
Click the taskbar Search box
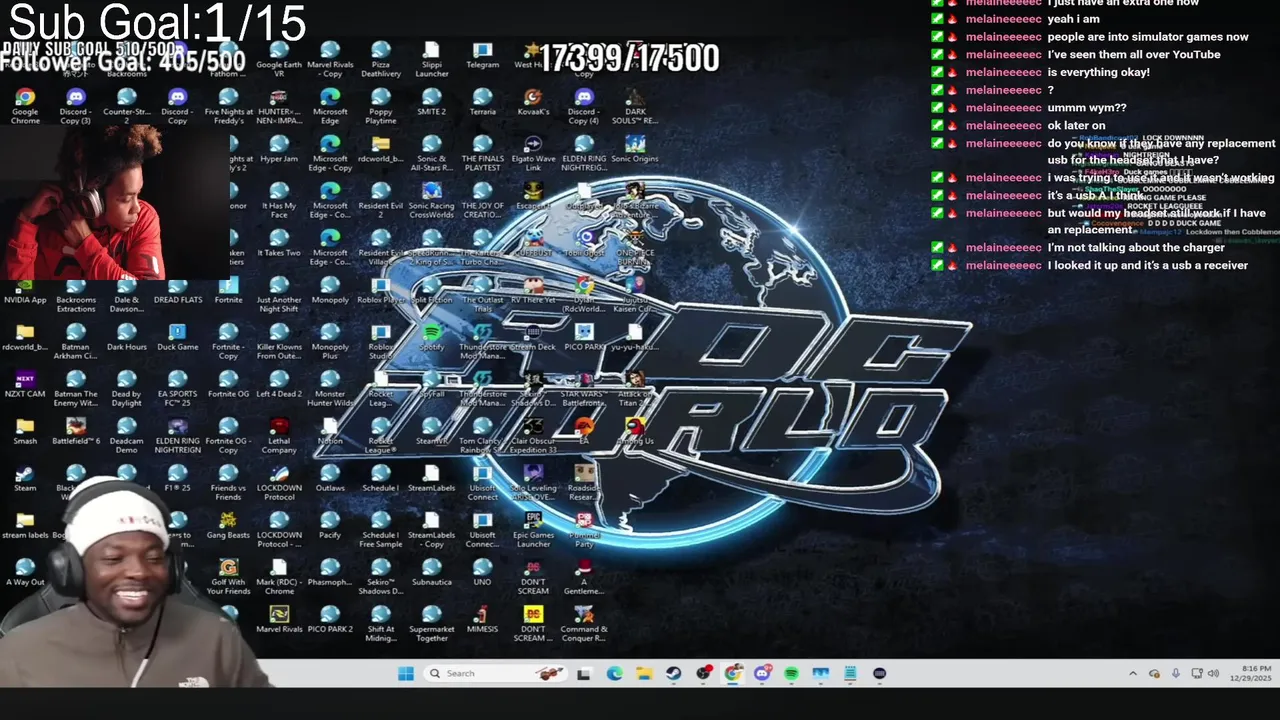[494, 673]
